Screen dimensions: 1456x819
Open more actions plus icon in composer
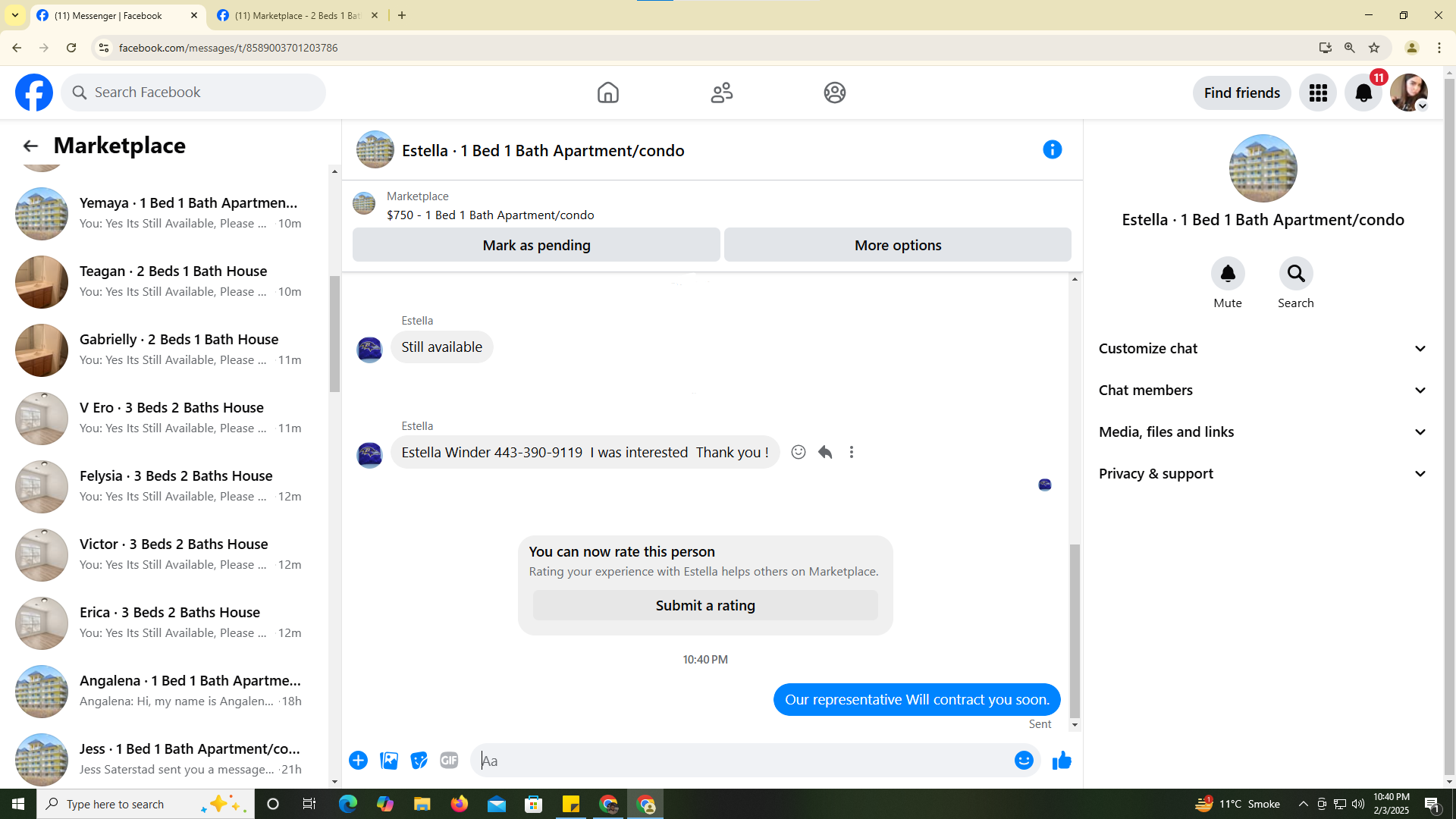[x=358, y=761]
